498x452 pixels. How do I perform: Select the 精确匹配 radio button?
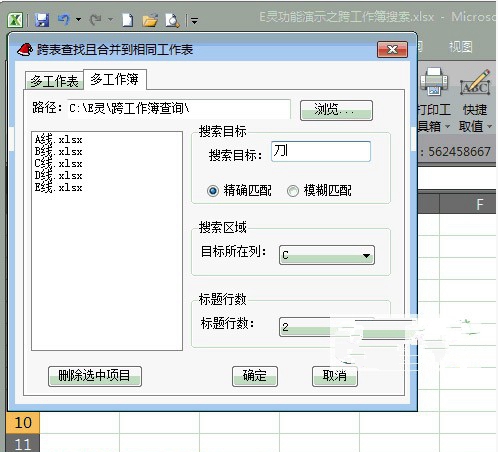point(213,191)
